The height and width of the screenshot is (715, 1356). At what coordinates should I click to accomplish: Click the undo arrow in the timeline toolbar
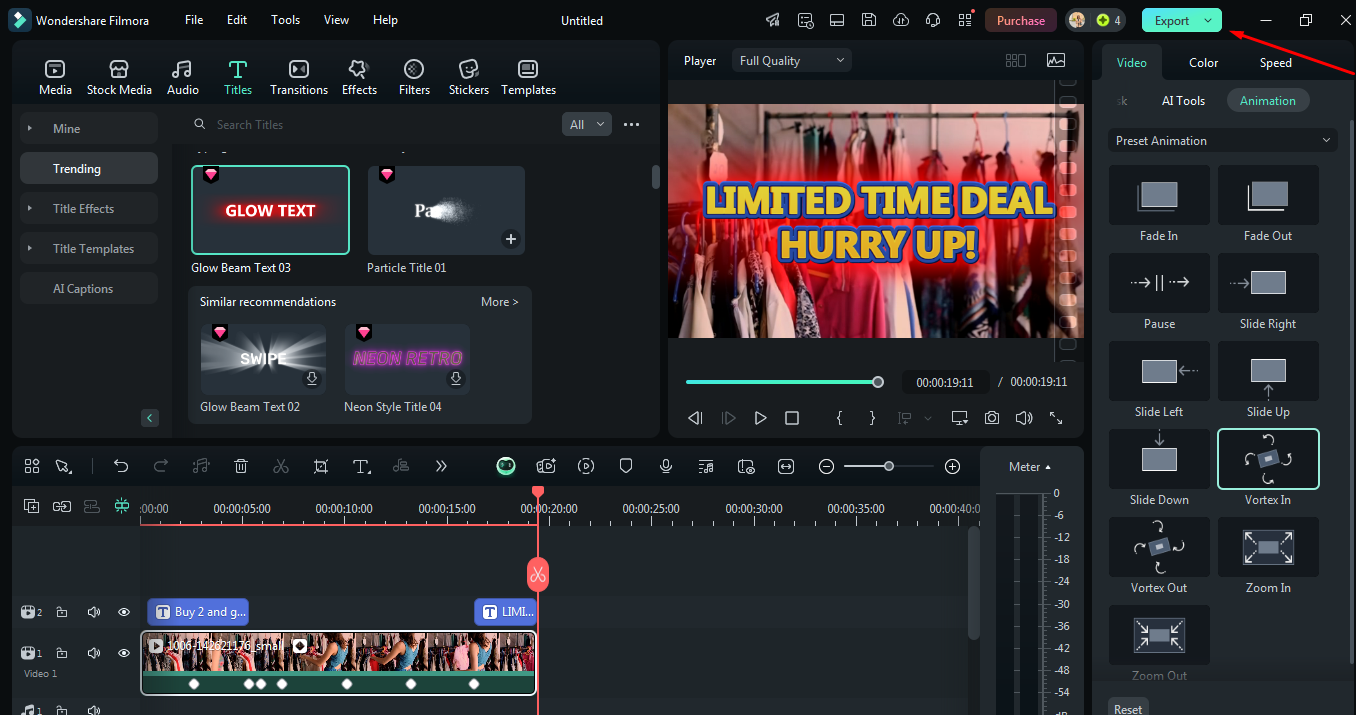[x=121, y=466]
